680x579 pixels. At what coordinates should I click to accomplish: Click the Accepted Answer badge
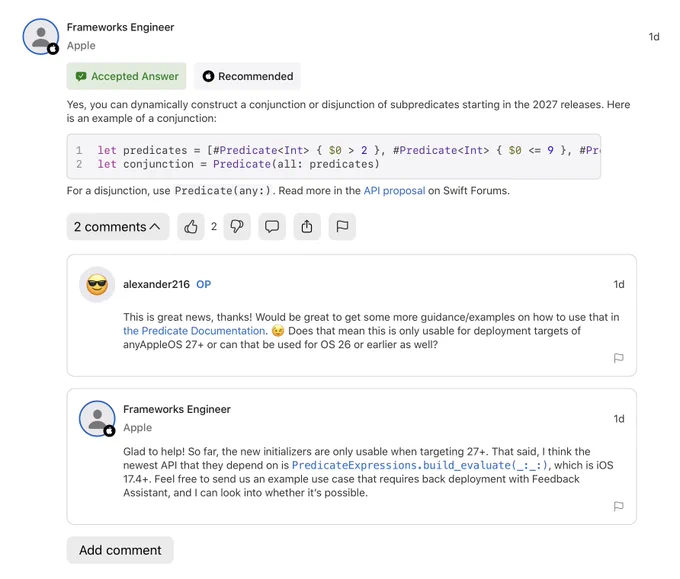pos(126,76)
